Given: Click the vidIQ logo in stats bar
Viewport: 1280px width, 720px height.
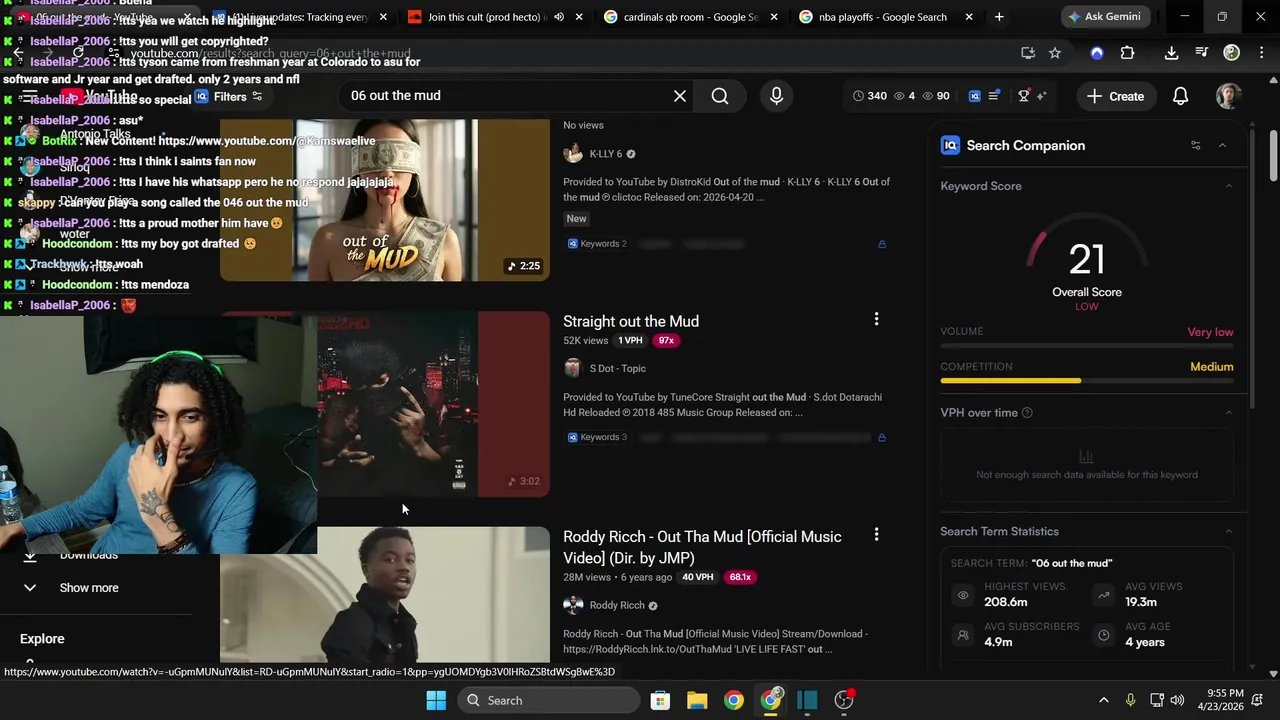Looking at the screenshot, I should (x=974, y=96).
